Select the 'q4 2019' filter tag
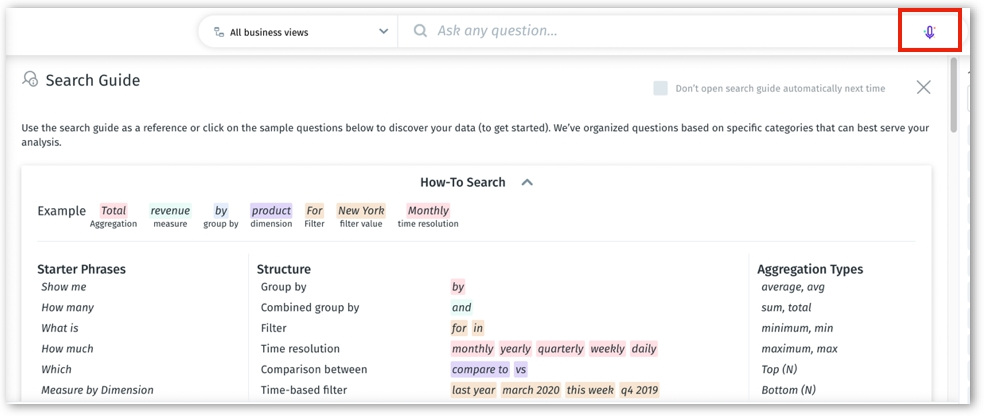 point(639,390)
